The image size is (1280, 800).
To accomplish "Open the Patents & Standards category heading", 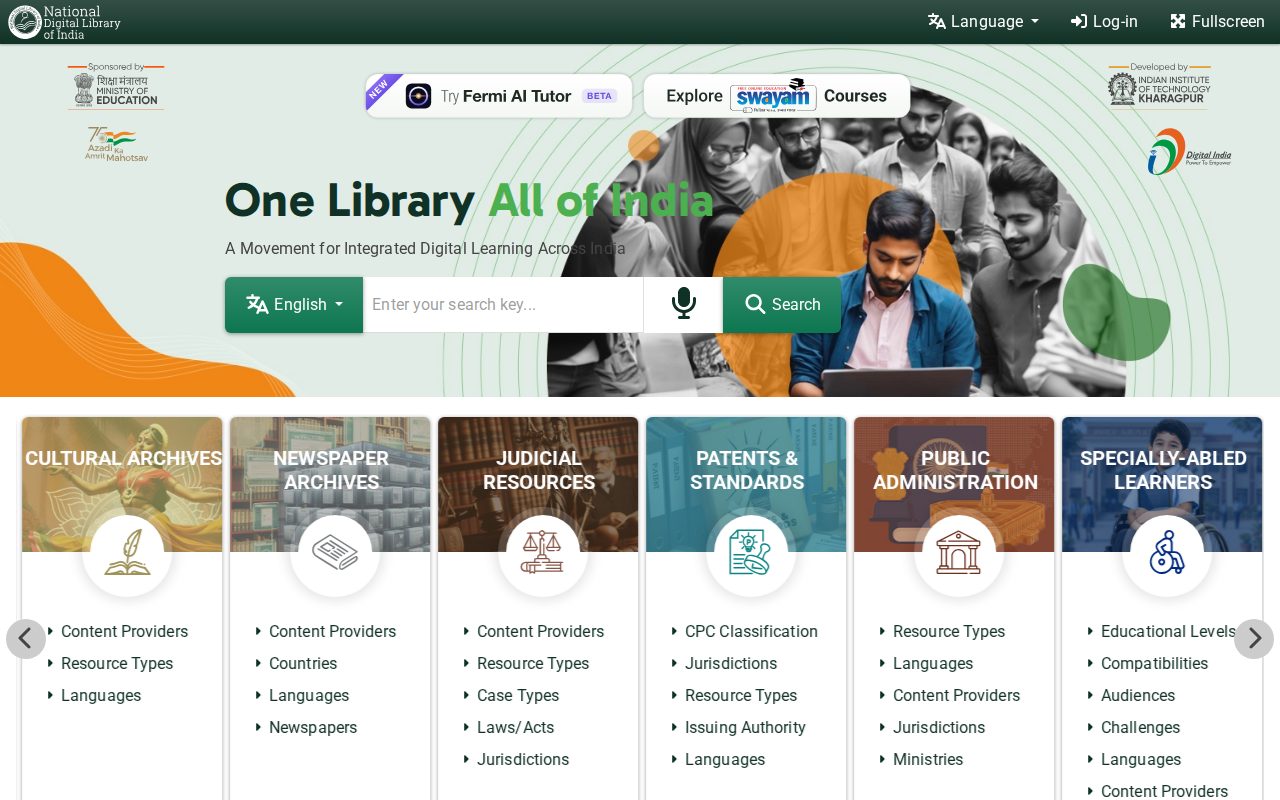I will point(747,470).
